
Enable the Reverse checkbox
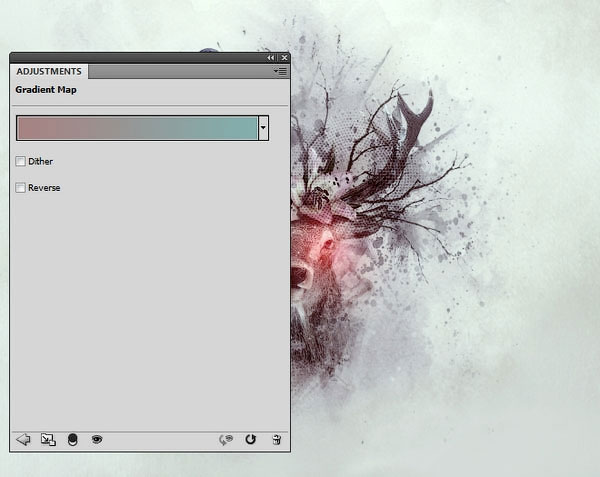[21, 187]
